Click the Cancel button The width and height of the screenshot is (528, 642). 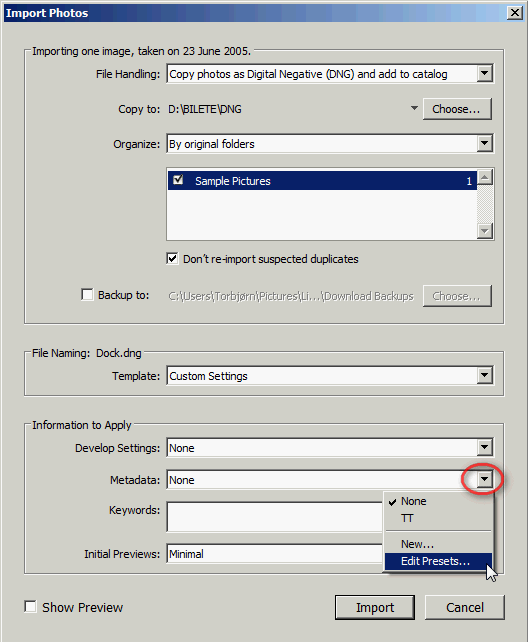coord(465,607)
